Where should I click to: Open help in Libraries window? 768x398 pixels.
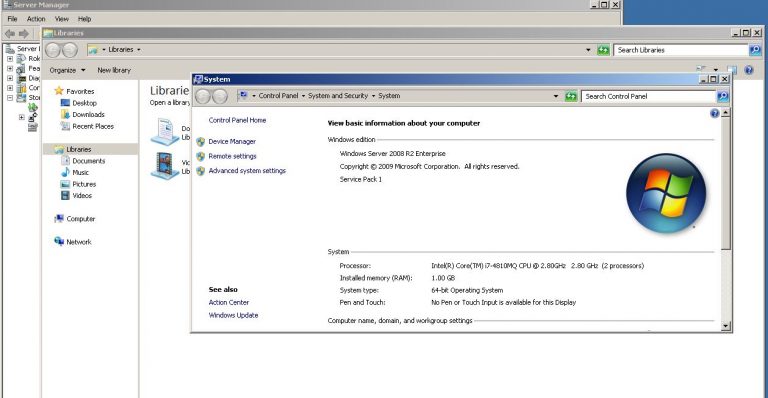[x=749, y=70]
